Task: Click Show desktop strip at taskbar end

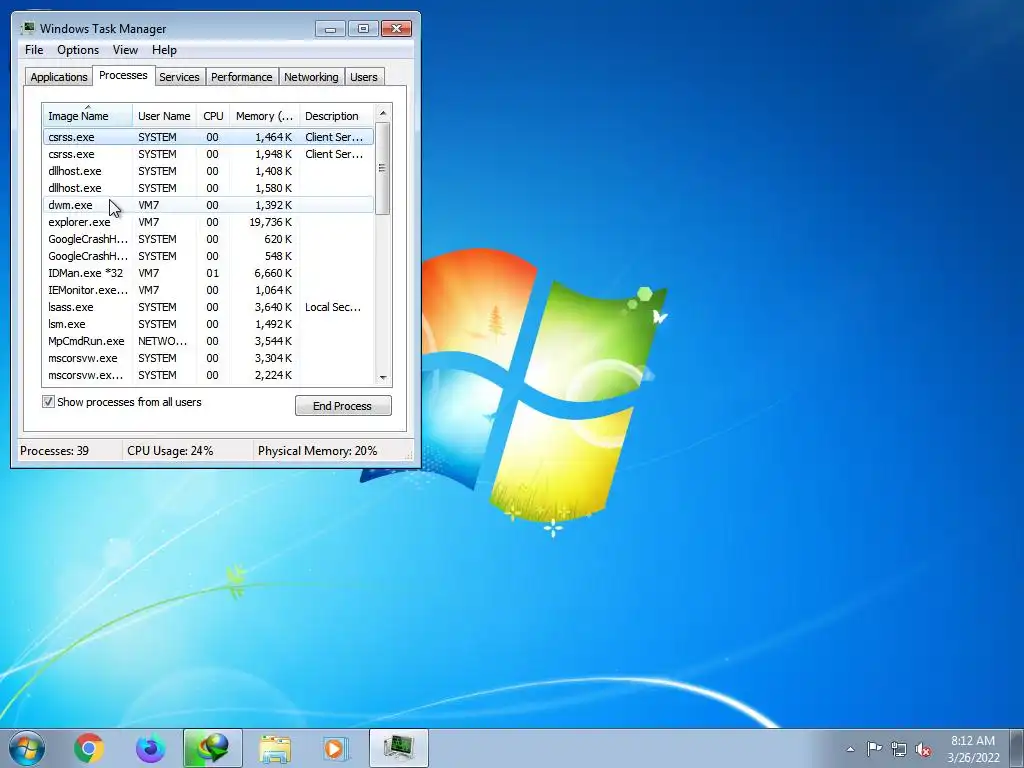Action: (1017, 748)
